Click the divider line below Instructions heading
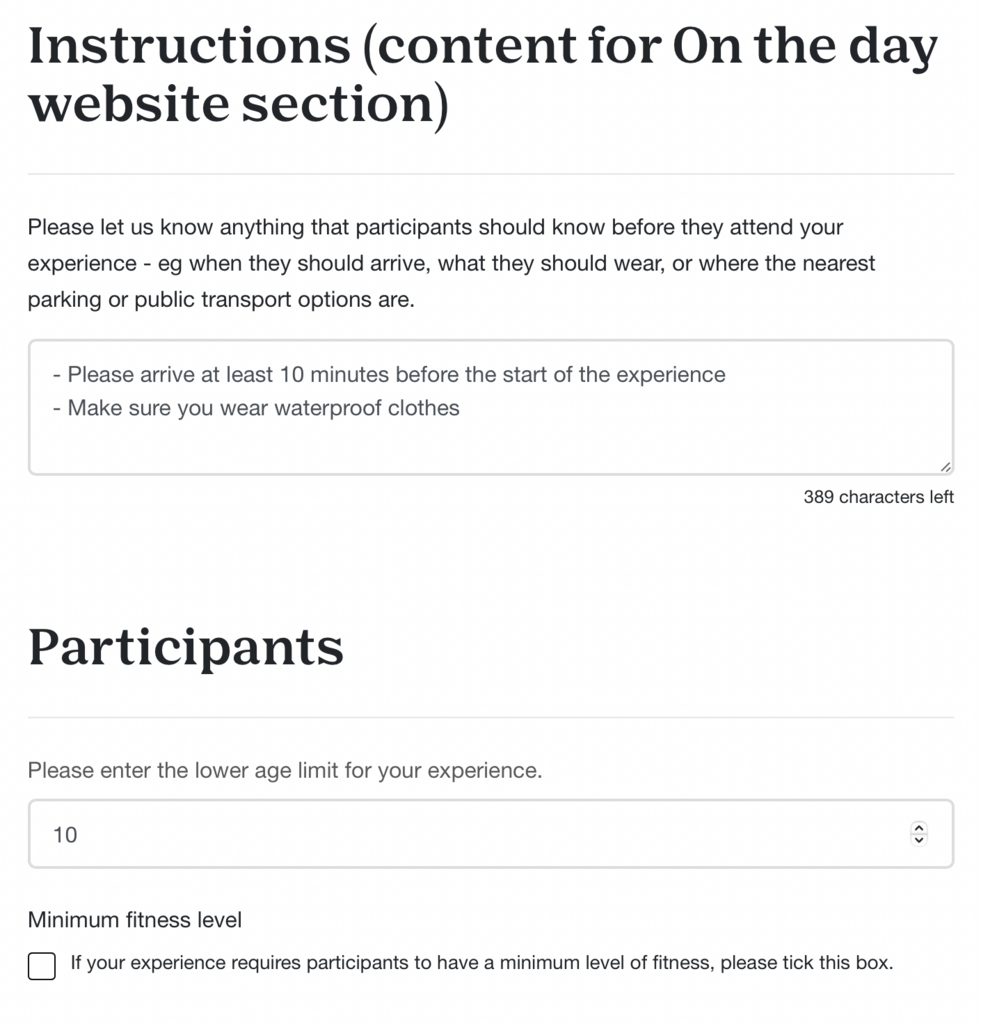 click(490, 174)
